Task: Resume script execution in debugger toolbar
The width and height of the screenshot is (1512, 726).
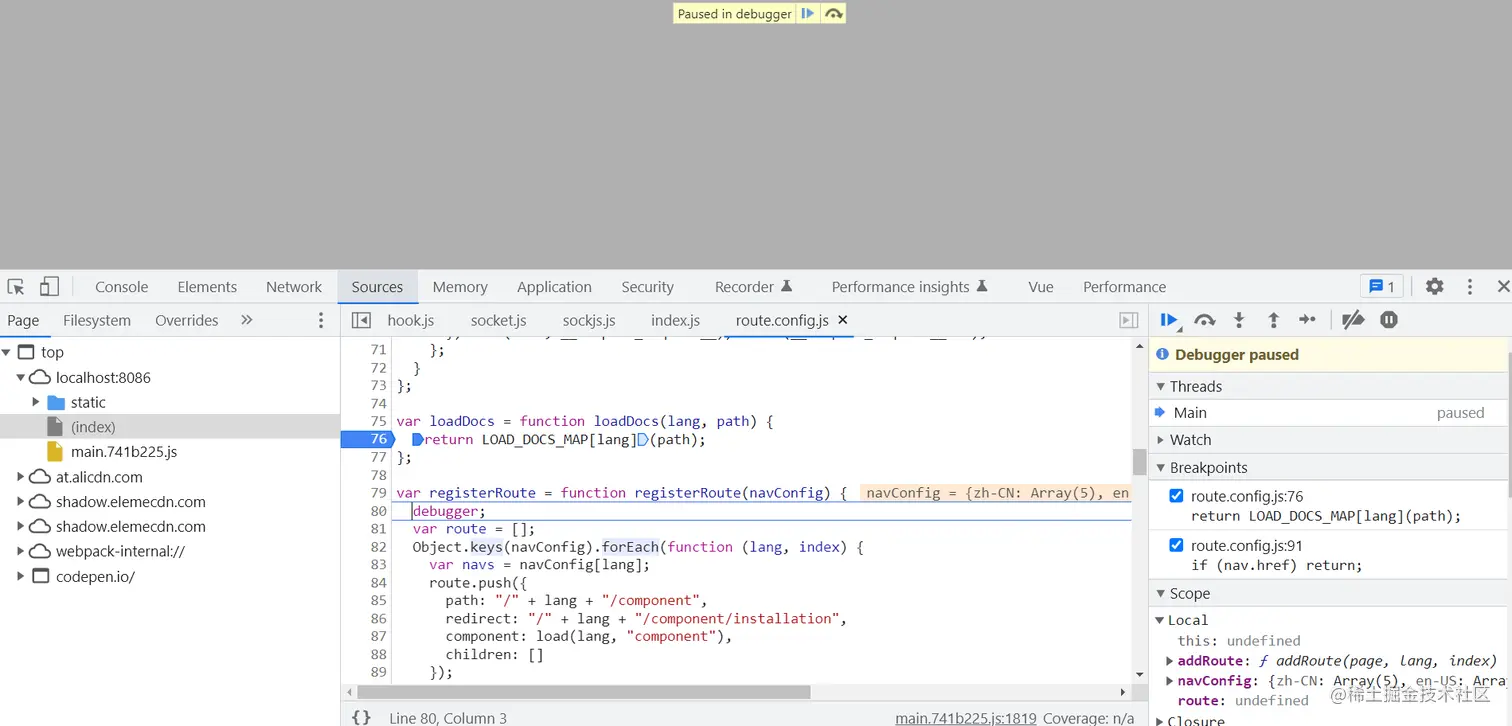Action: tap(1168, 320)
